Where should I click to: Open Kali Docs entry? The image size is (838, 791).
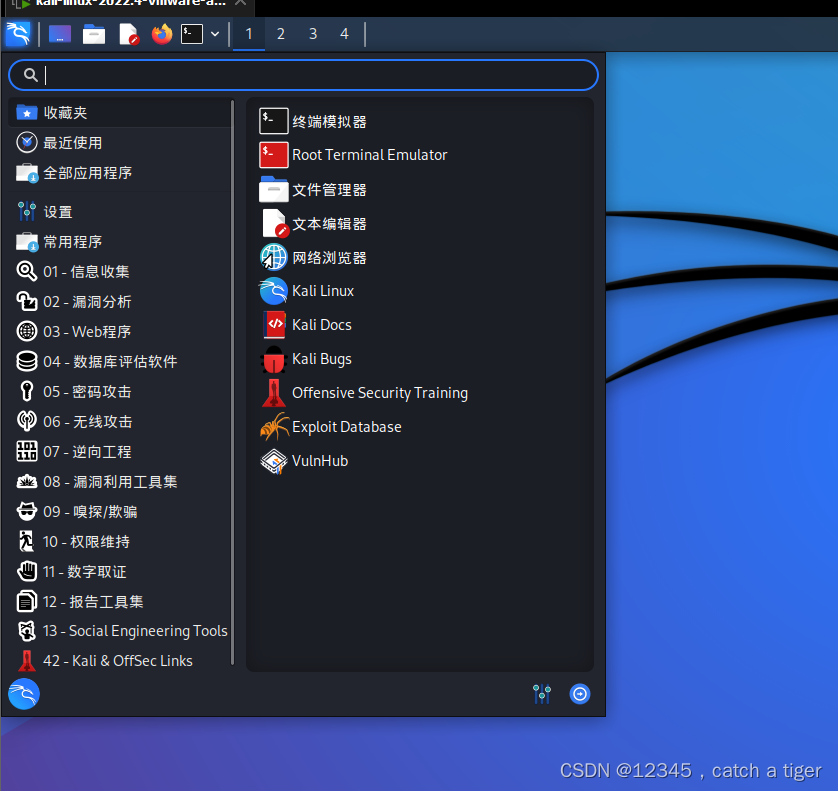[x=420, y=325]
